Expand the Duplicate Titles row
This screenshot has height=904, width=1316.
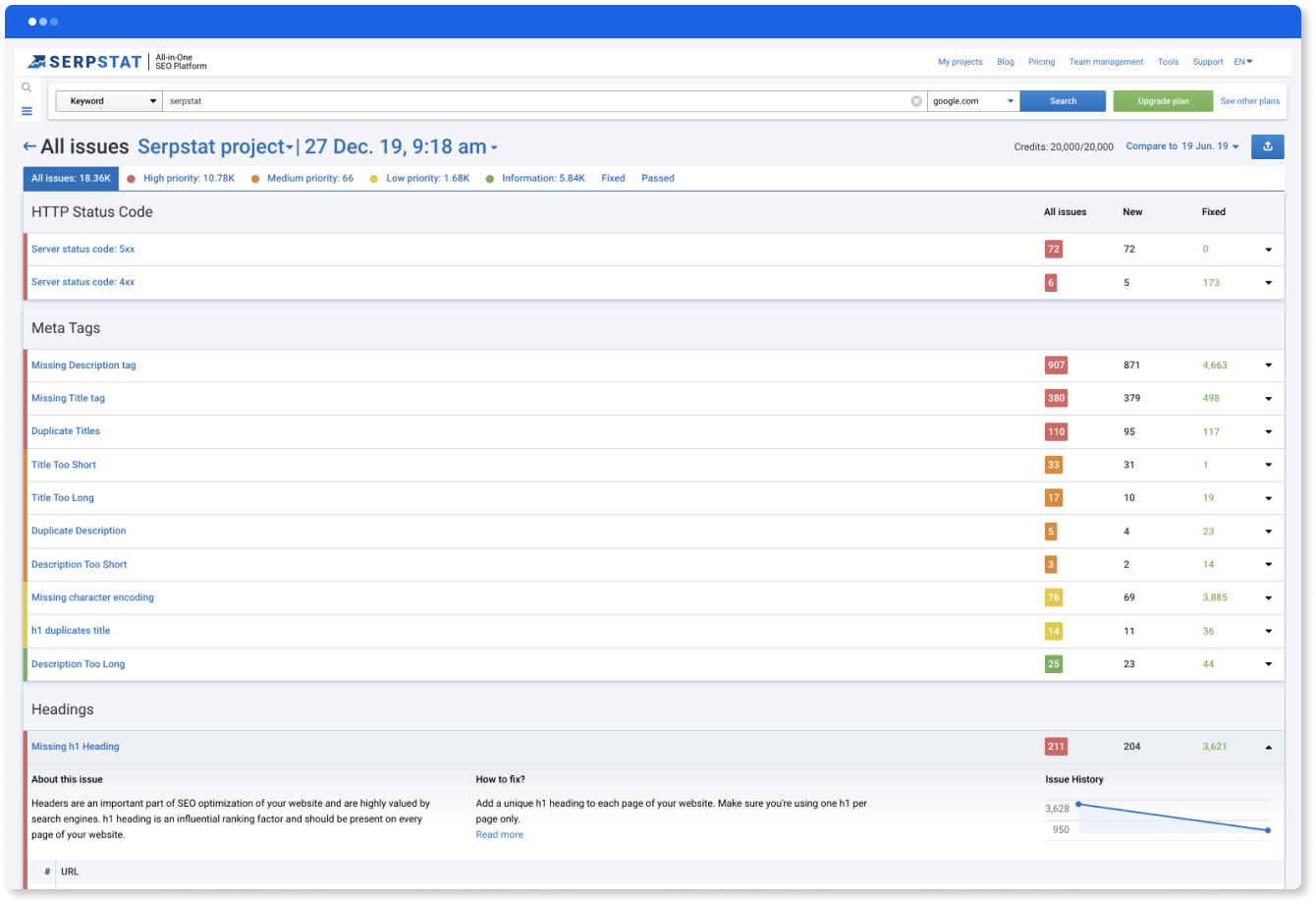coord(1268,432)
